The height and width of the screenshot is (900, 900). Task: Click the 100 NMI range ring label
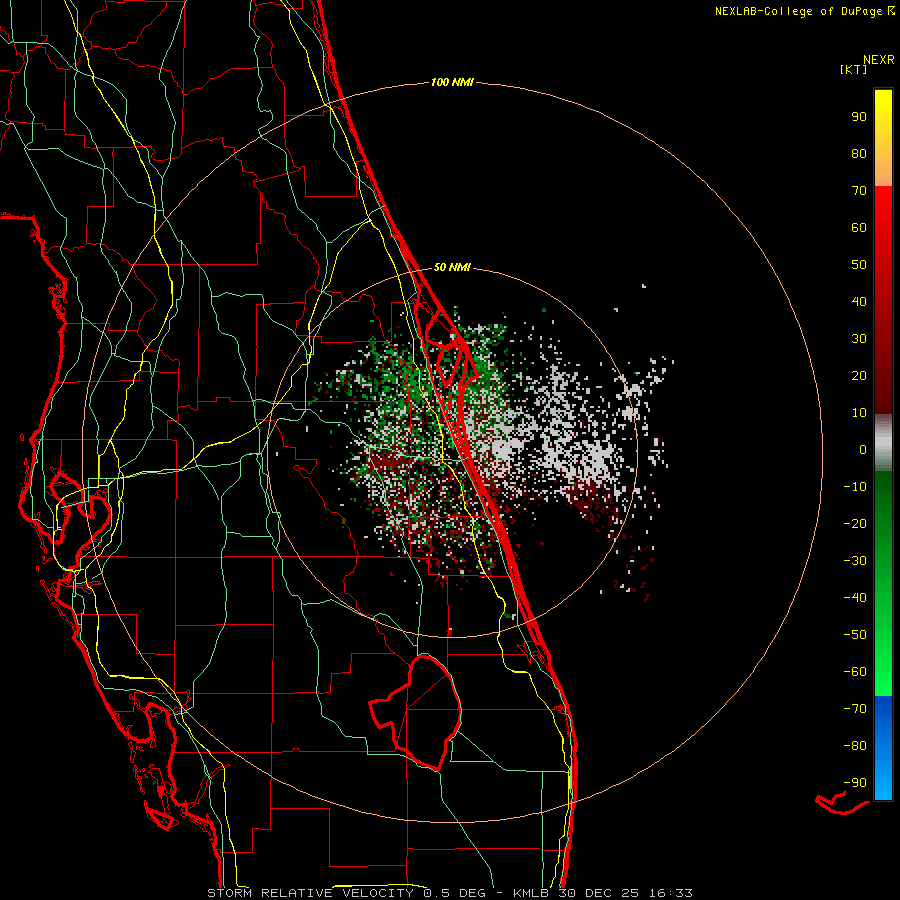click(452, 82)
